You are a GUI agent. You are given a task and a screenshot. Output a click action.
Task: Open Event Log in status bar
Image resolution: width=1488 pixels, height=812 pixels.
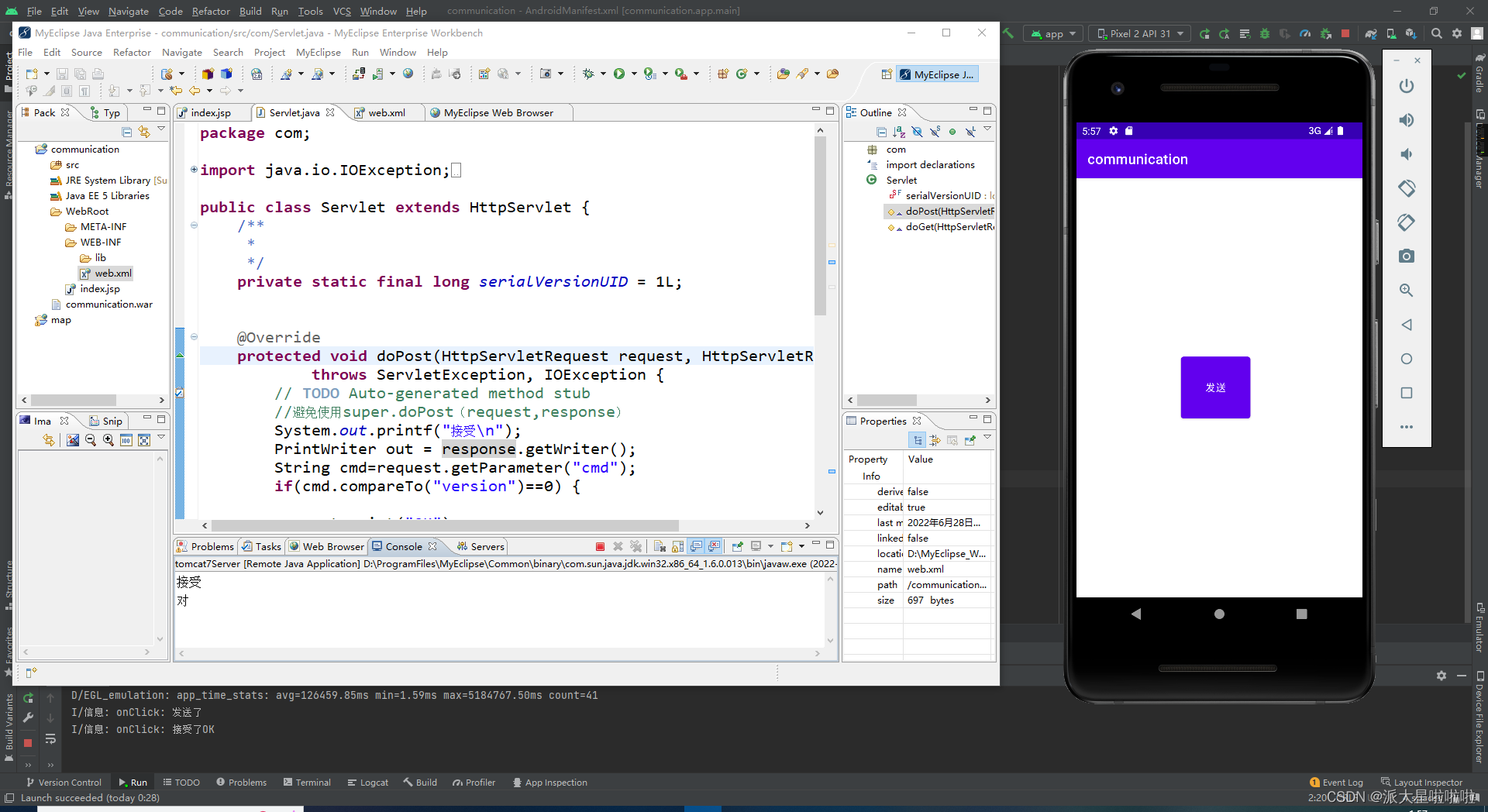point(1336,783)
